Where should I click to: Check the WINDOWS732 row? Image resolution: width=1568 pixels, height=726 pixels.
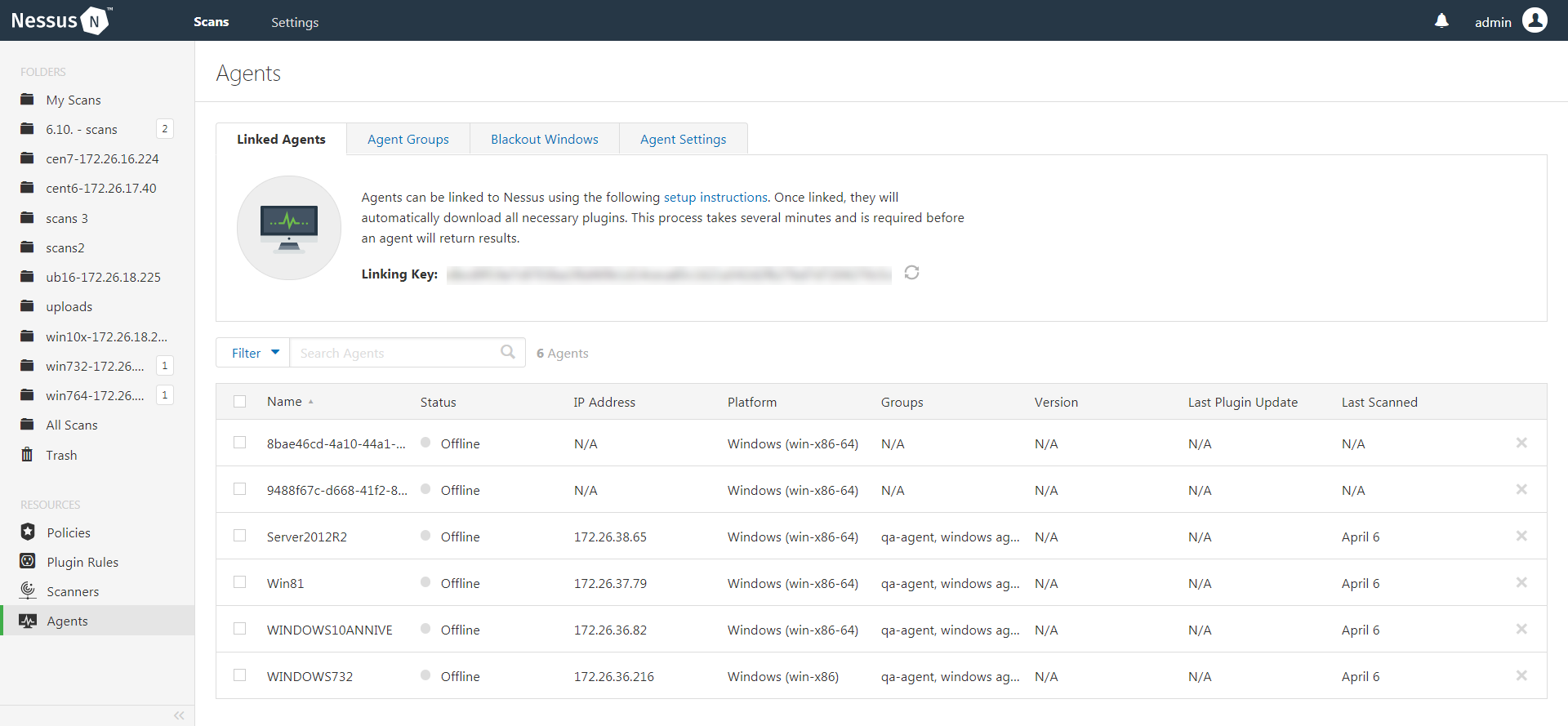(239, 675)
